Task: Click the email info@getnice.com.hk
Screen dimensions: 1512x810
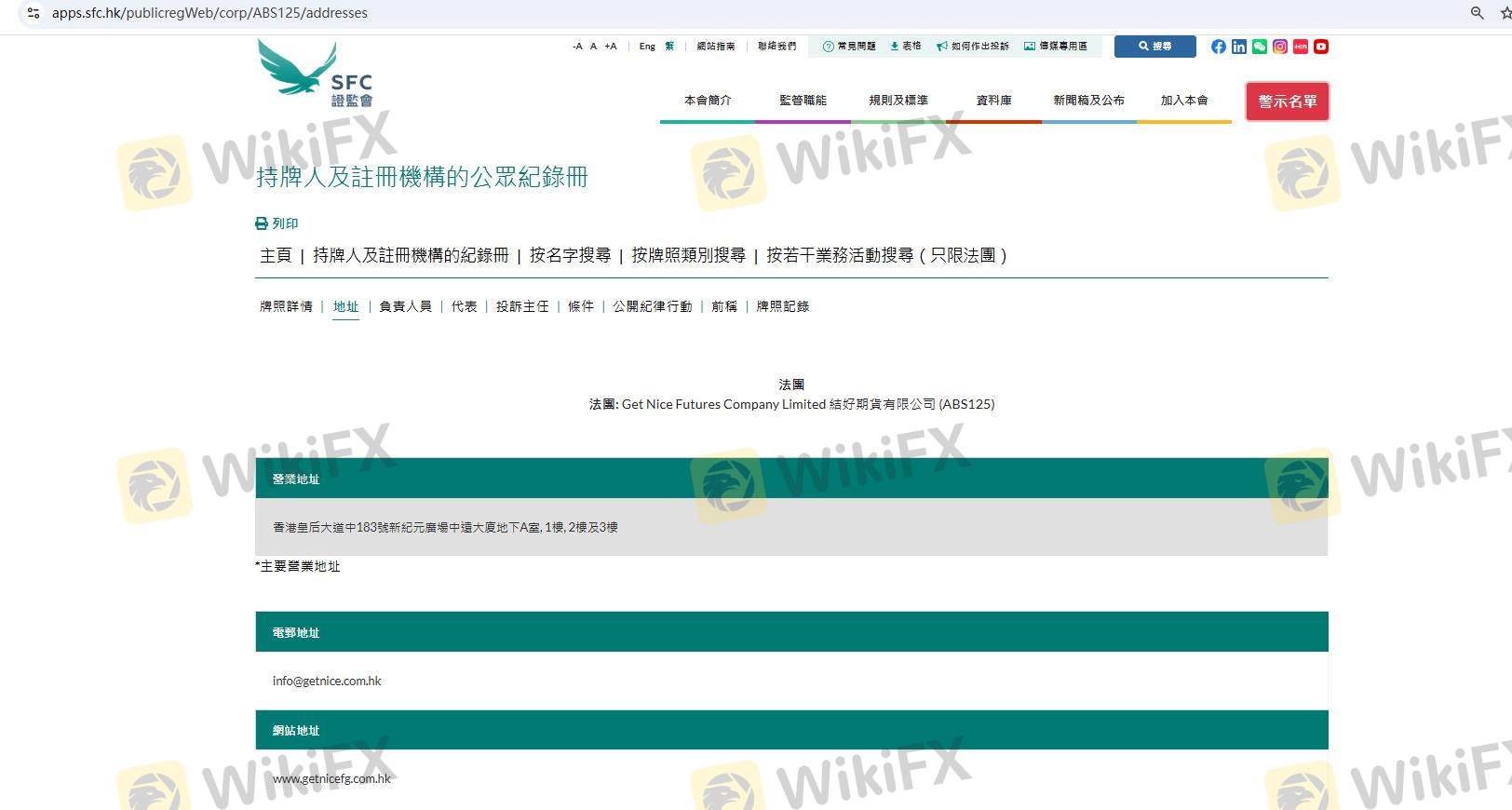Action: (x=327, y=682)
